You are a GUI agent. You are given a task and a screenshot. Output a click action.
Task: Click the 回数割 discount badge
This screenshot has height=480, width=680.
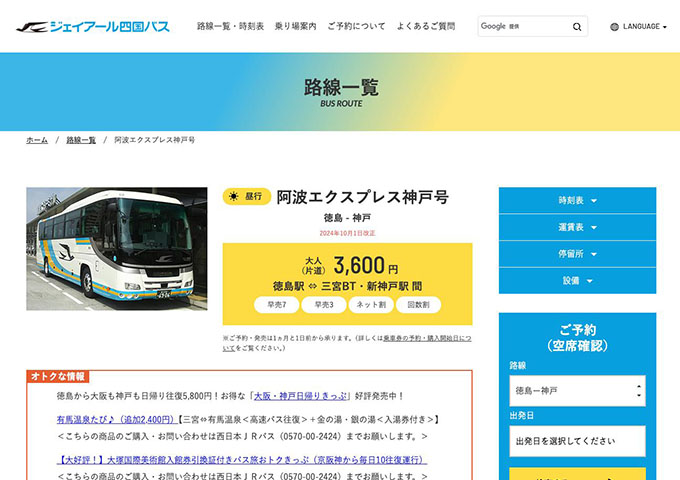pos(418,303)
